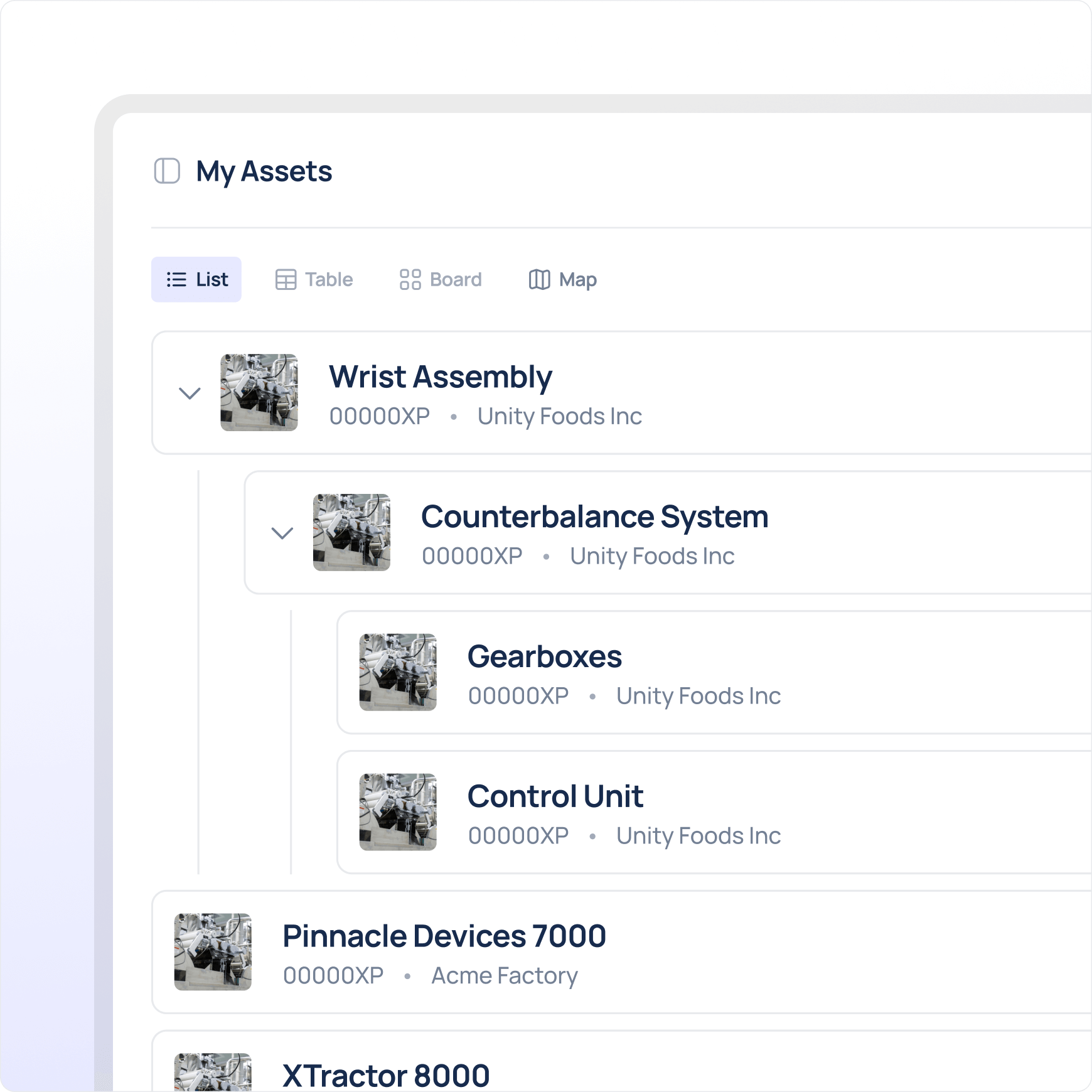This screenshot has width=1092, height=1092.
Task: Click Unity Foods Inc under Control Unit
Action: click(x=699, y=837)
